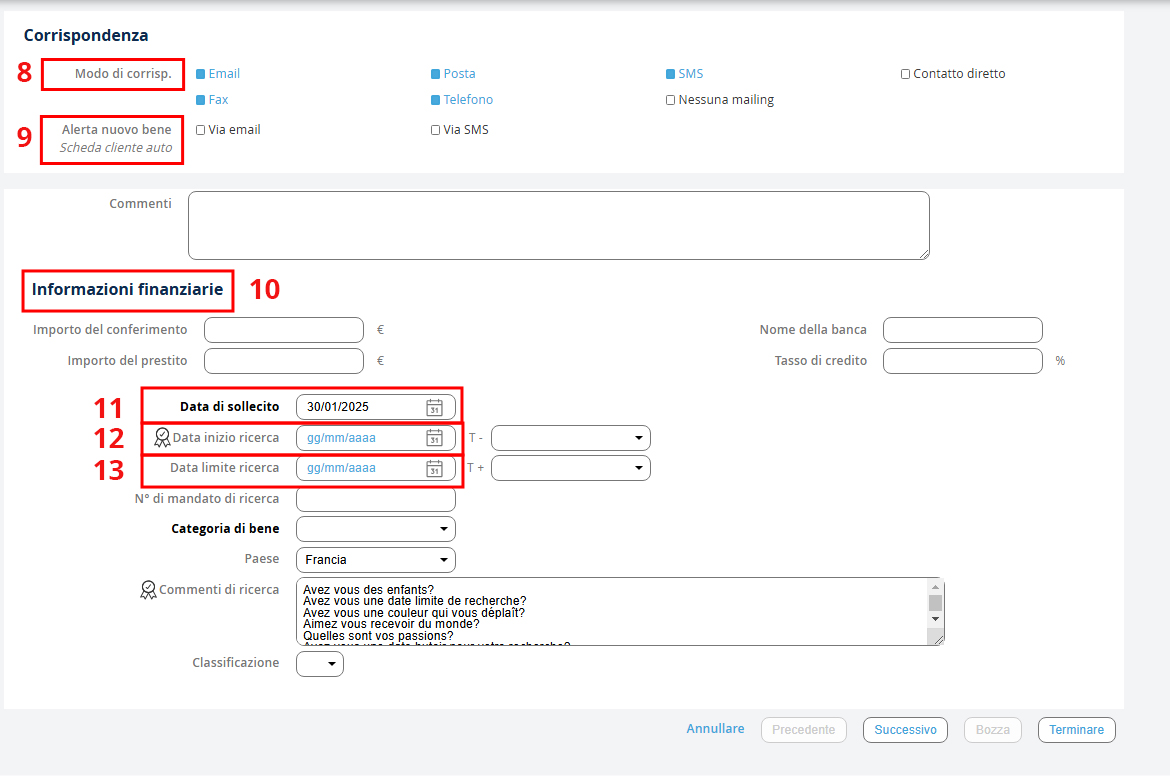Expand the T - offset dropdown
1170x776 pixels.
coord(571,438)
